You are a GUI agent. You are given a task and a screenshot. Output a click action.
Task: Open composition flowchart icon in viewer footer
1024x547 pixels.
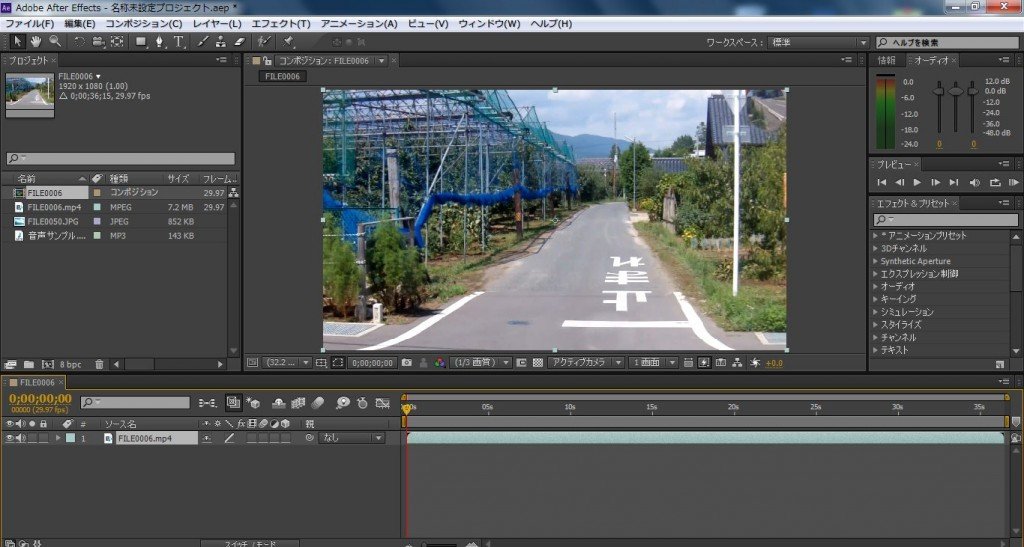click(x=737, y=362)
